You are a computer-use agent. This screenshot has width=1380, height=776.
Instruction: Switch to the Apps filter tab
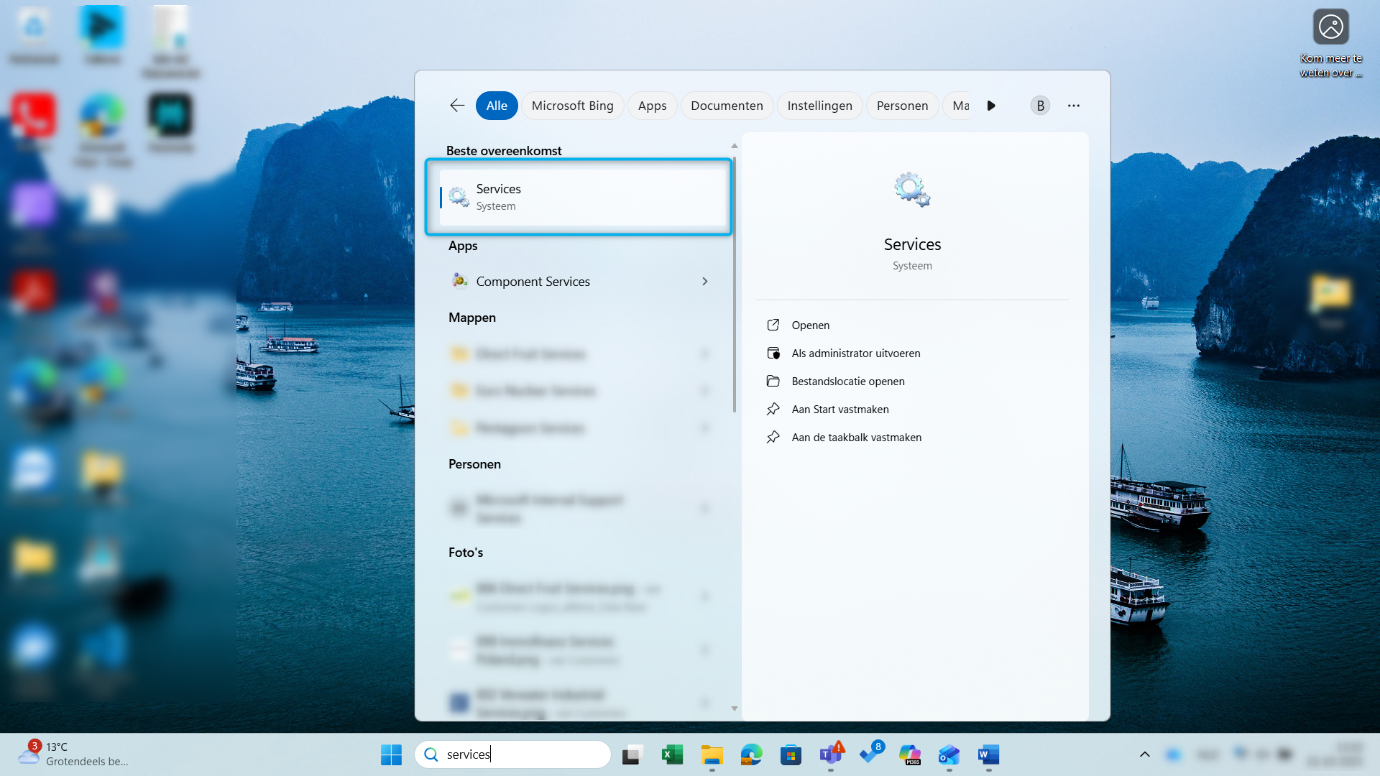click(x=652, y=105)
